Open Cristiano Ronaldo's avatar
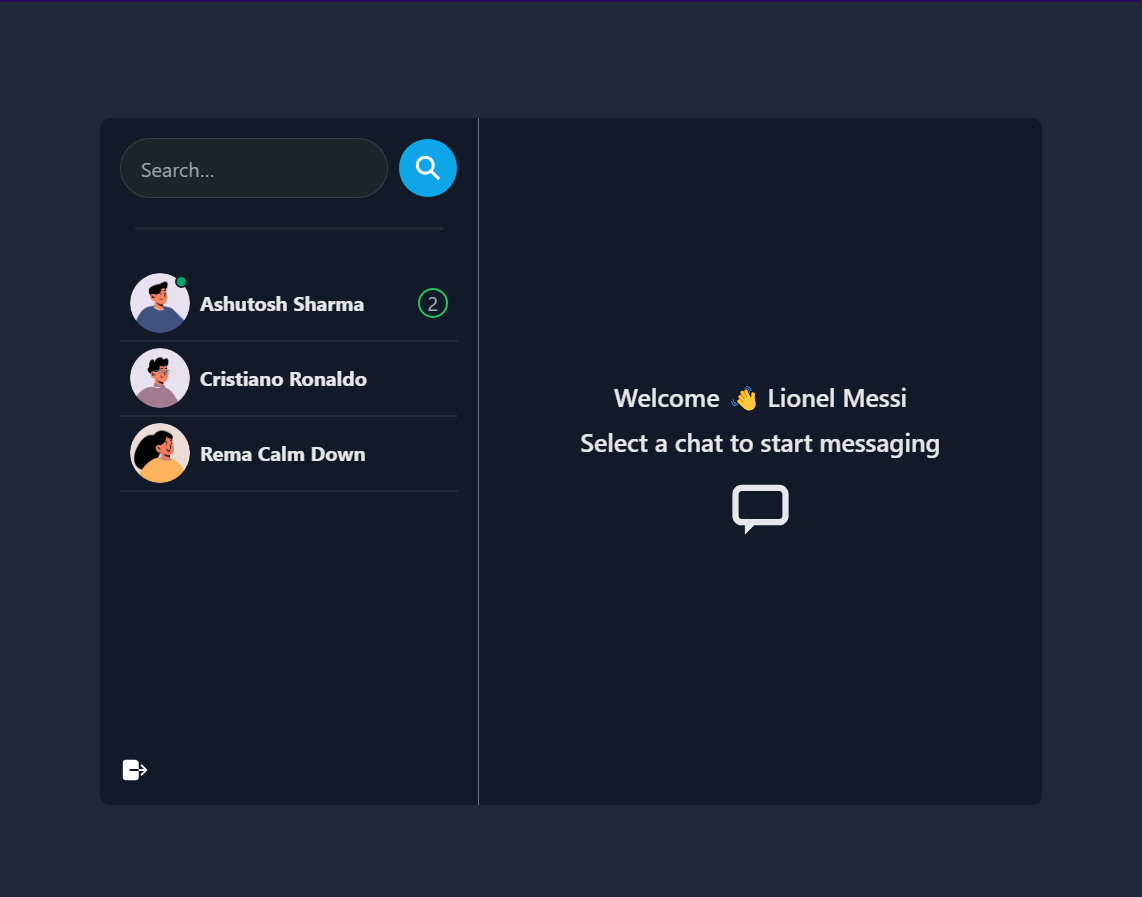1142x897 pixels. (160, 378)
